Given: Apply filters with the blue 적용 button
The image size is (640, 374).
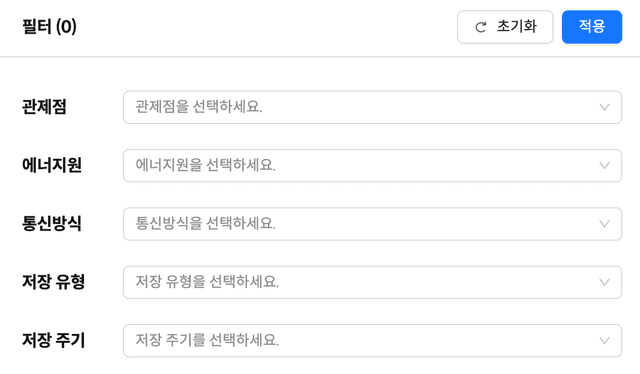Looking at the screenshot, I should pyautogui.click(x=592, y=27).
